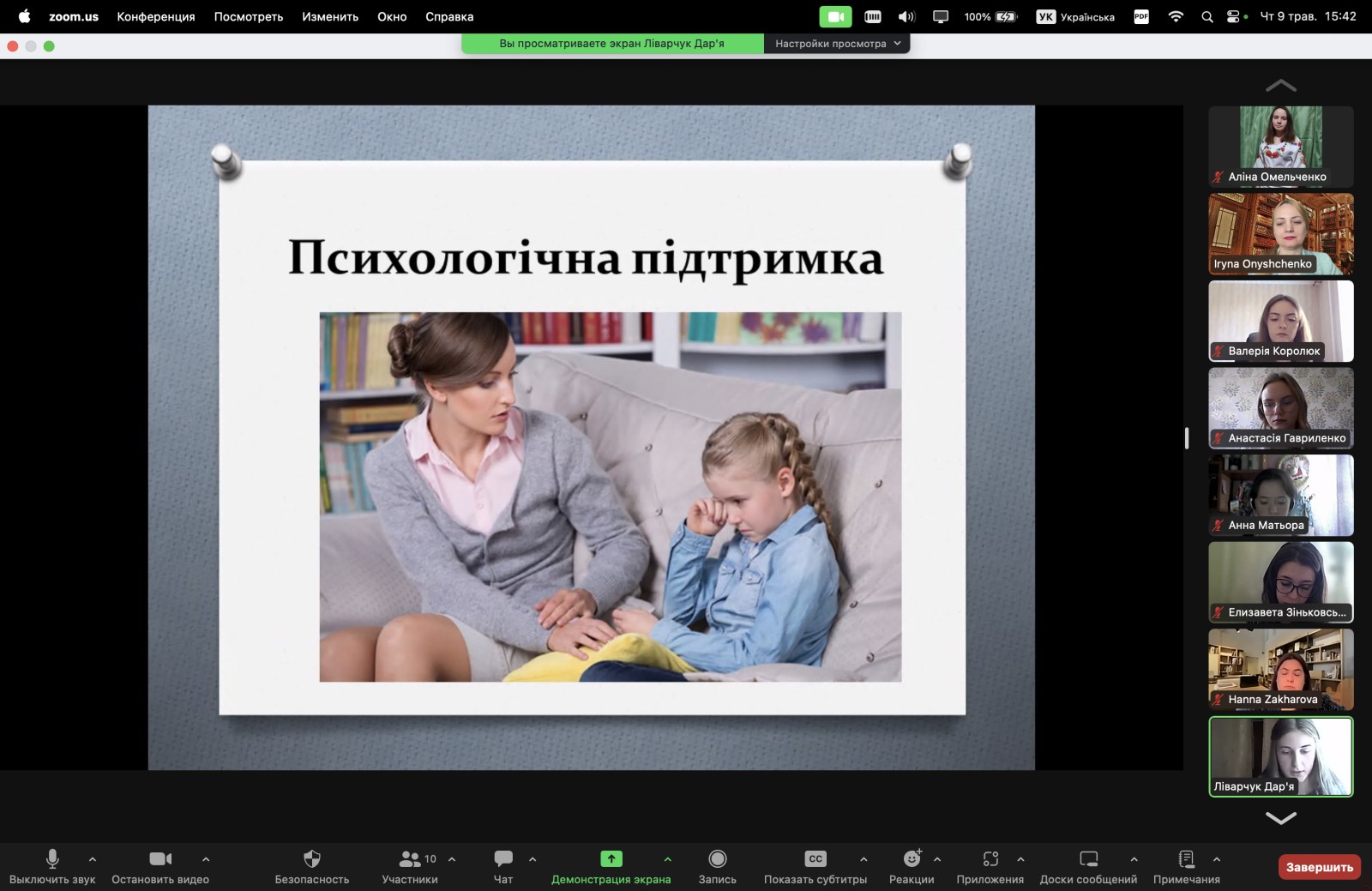
Task: Select Hanna Zakharova video thumbnail
Action: coord(1281,670)
